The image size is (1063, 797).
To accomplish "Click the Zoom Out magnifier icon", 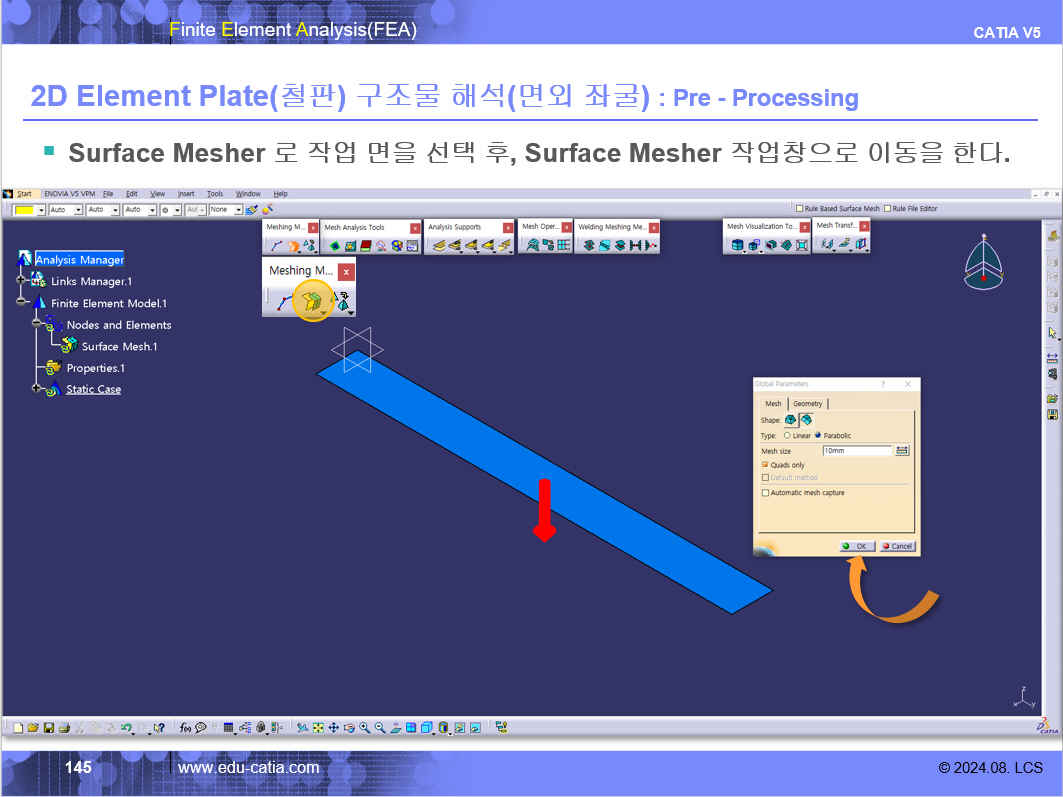I will pyautogui.click(x=380, y=728).
